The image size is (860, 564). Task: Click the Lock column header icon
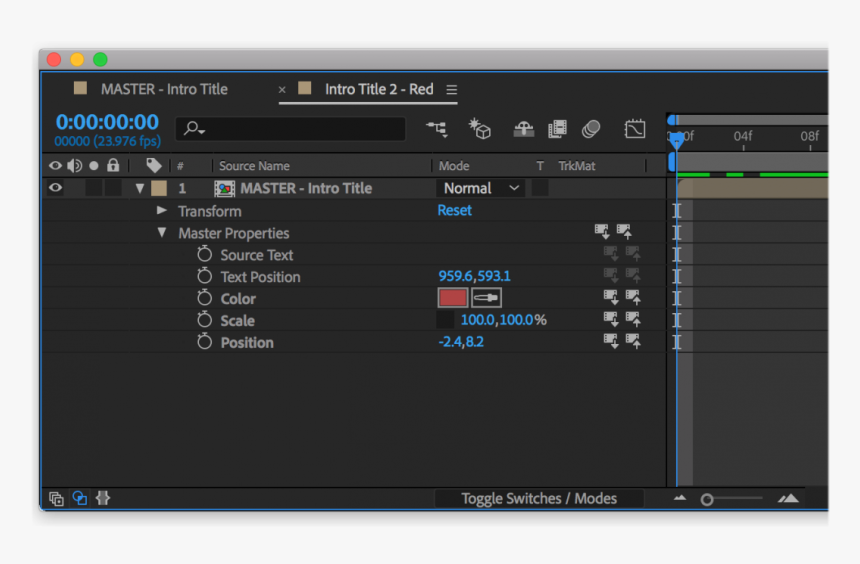point(113,165)
